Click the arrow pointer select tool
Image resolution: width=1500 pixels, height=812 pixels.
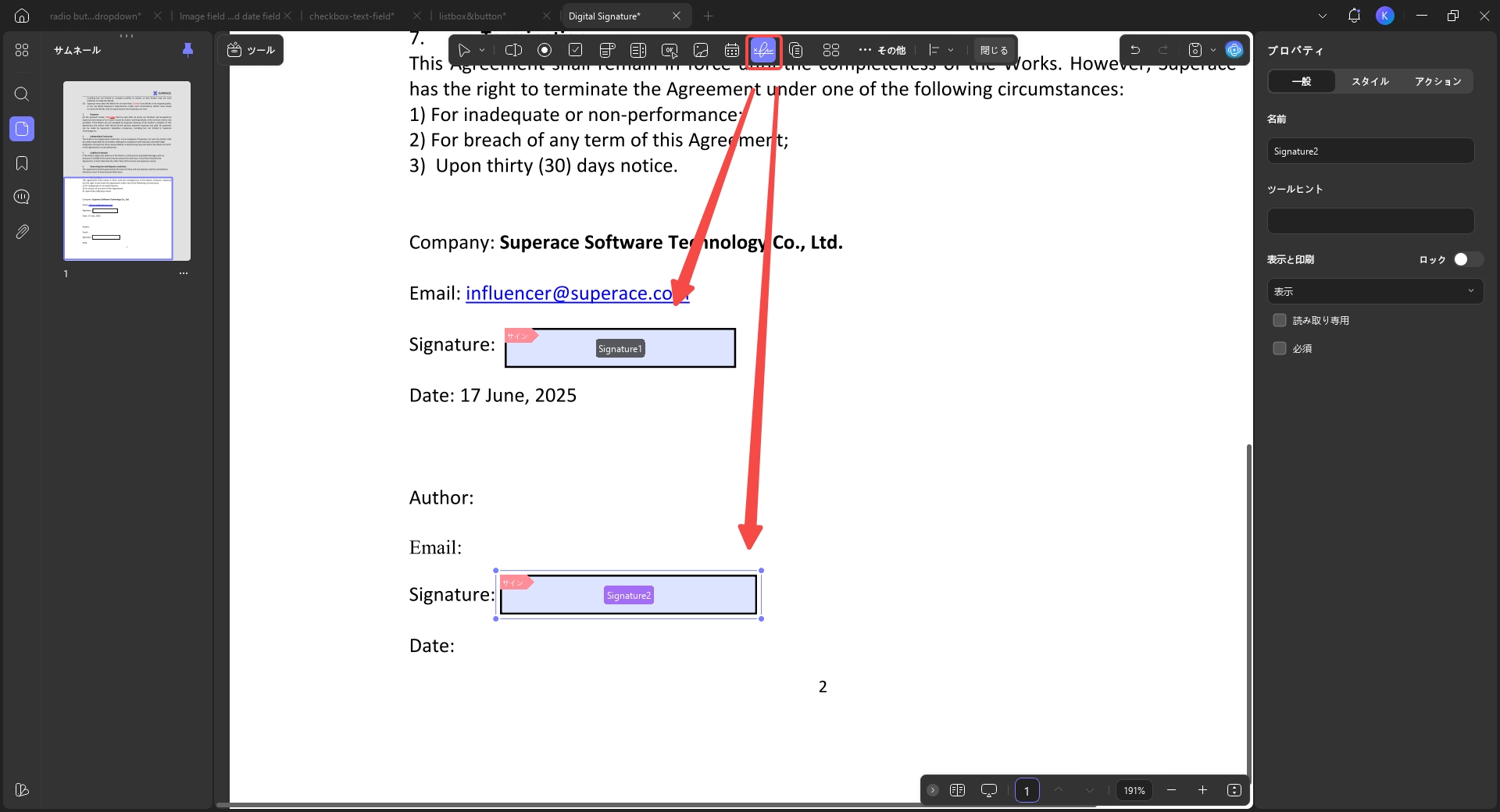464,50
